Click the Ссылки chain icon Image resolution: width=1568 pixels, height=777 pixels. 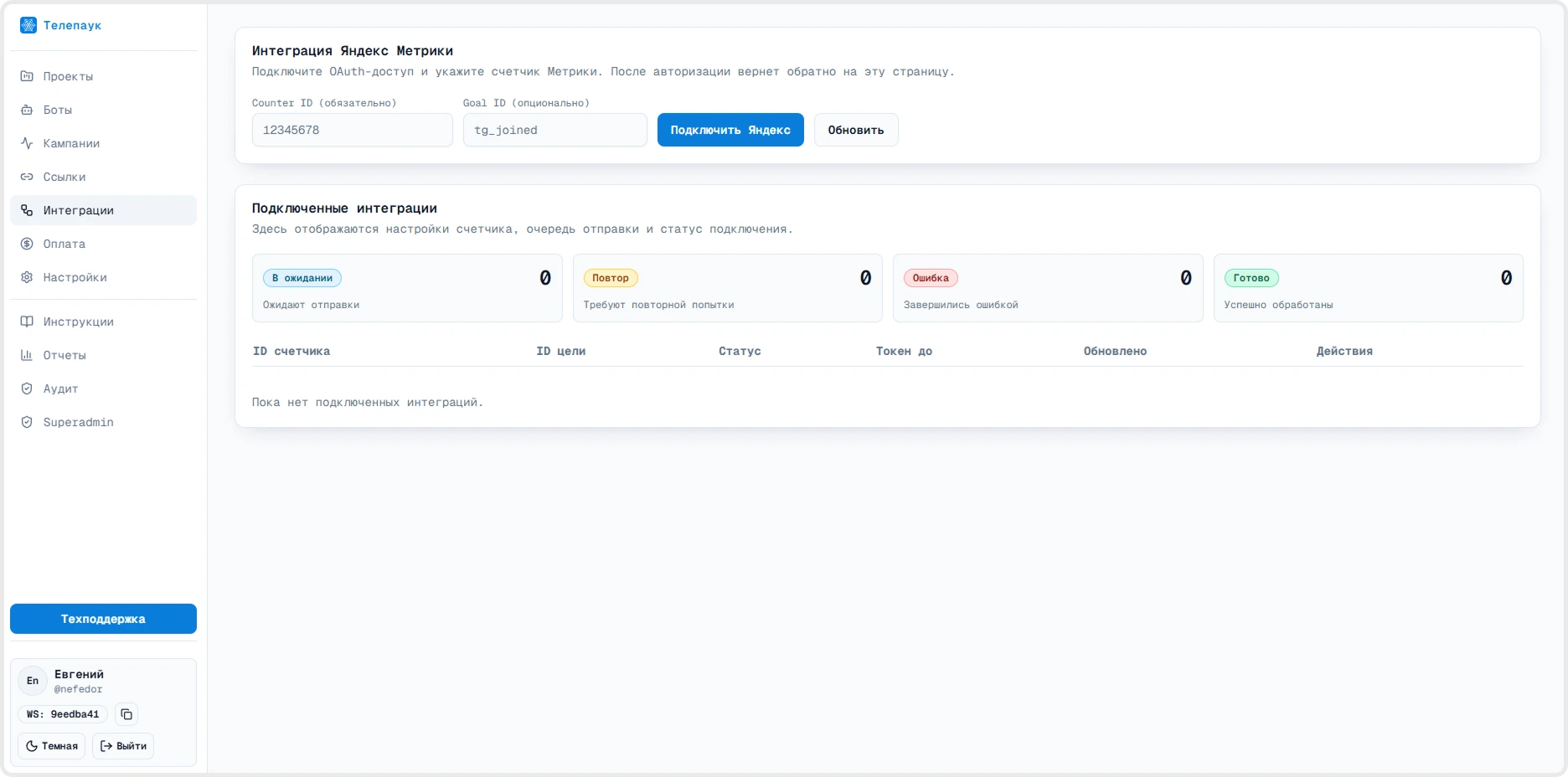pyautogui.click(x=27, y=177)
